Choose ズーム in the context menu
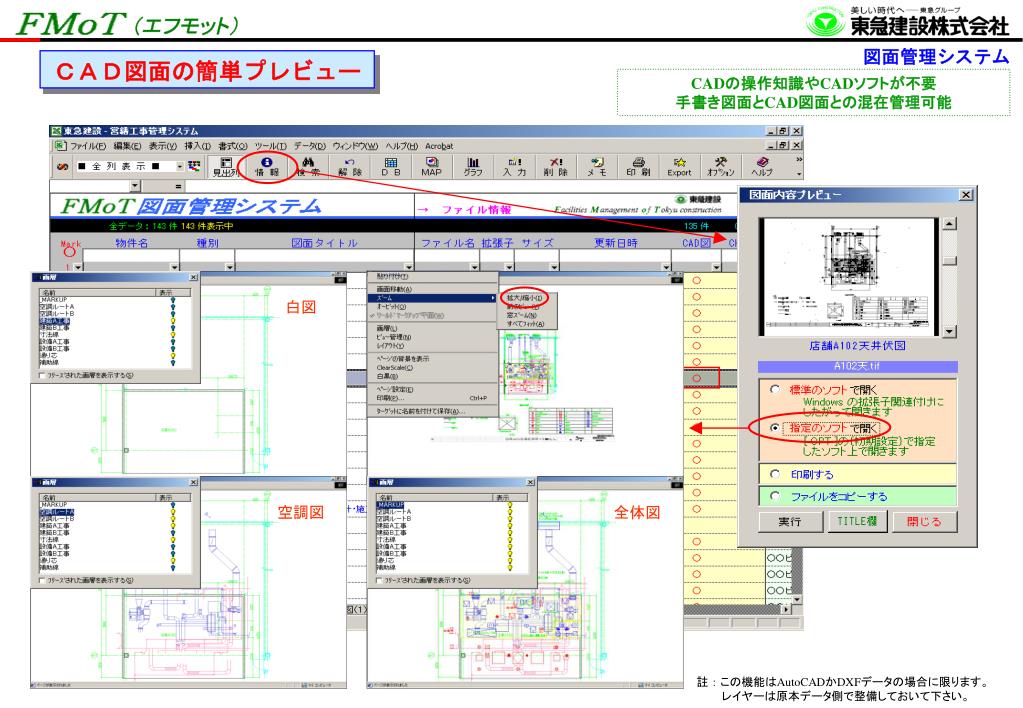Screen dimensions: 1023x708 (x=433, y=298)
